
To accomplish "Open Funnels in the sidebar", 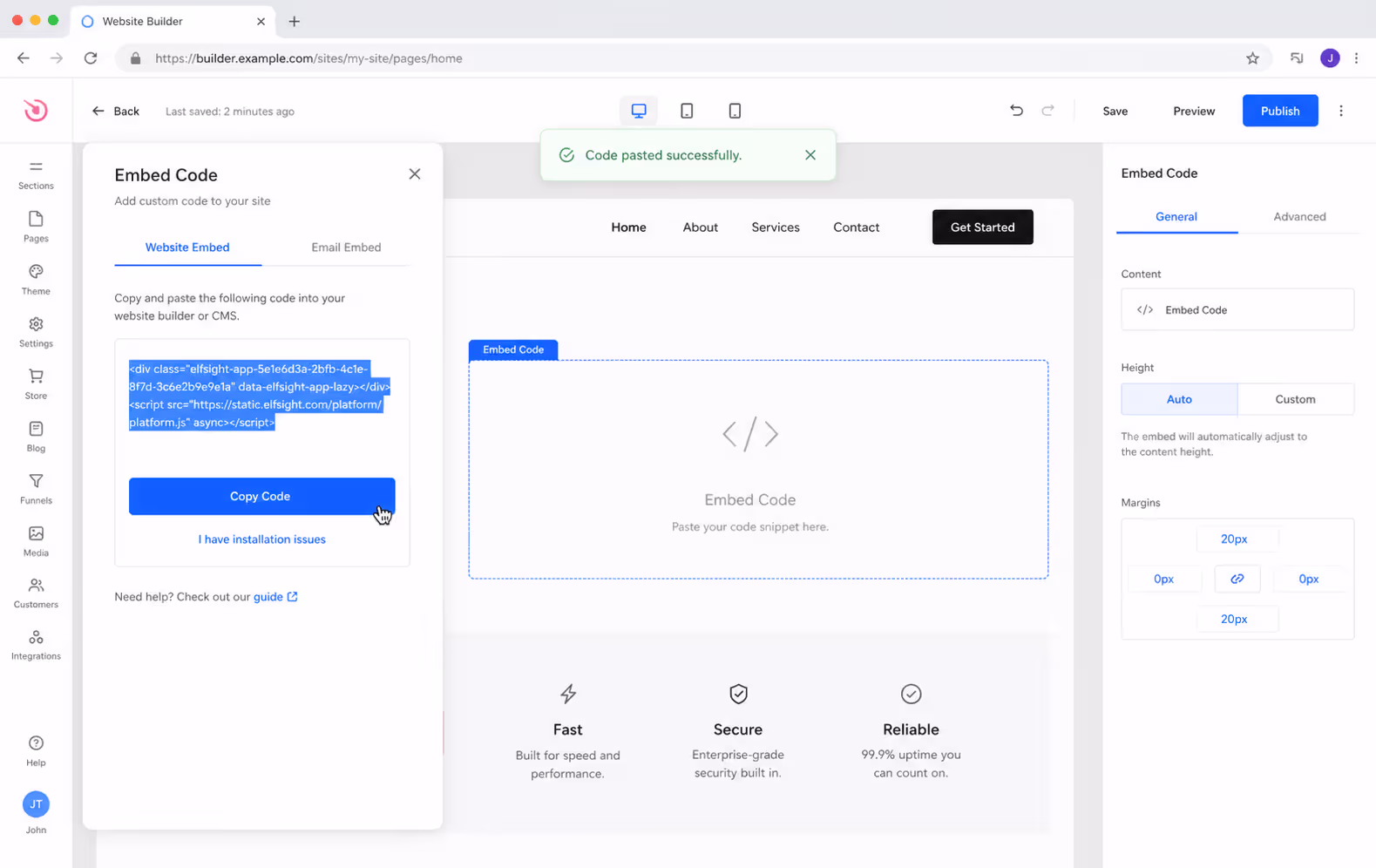I will [36, 489].
